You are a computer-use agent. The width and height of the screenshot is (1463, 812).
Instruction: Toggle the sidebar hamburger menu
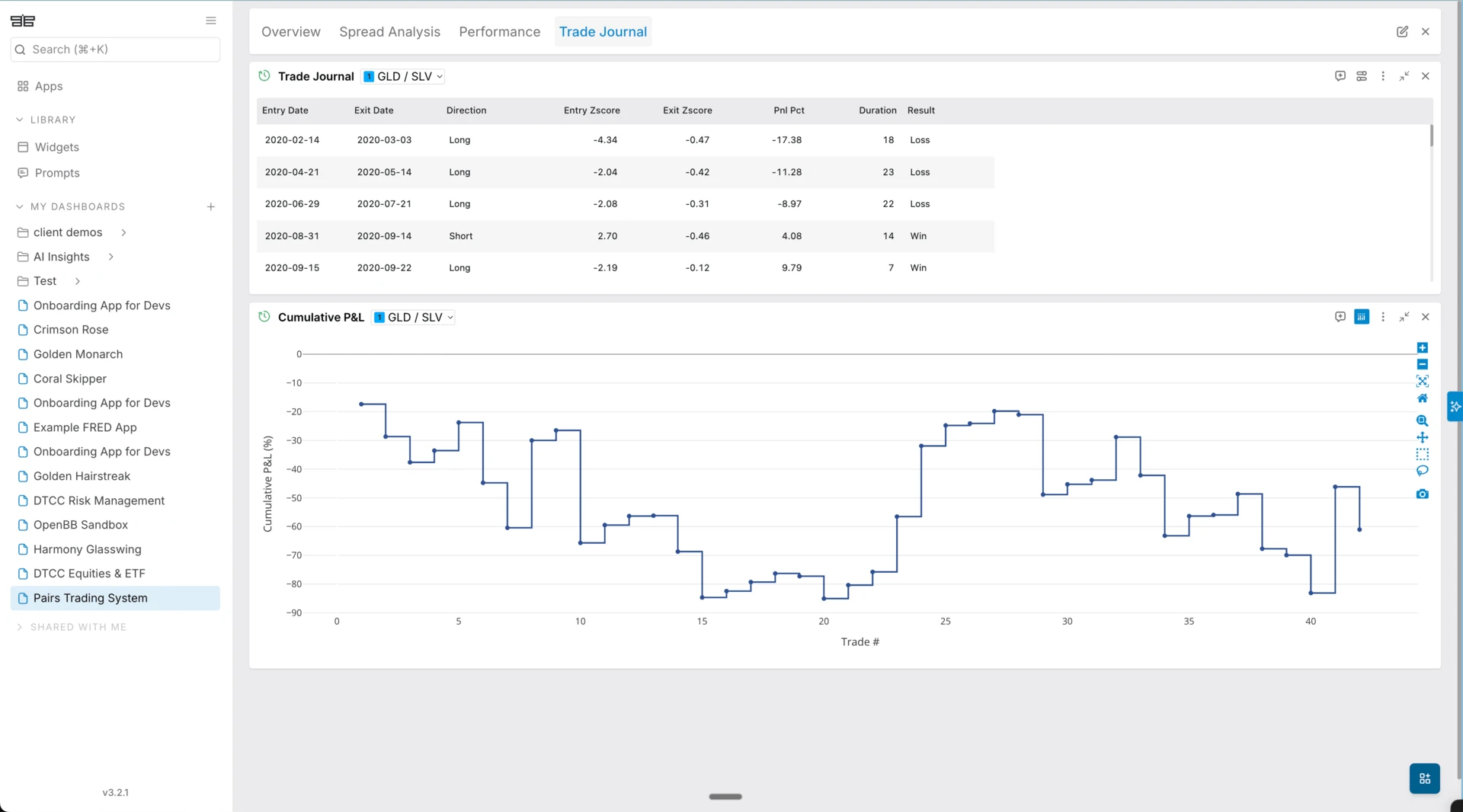point(210,21)
